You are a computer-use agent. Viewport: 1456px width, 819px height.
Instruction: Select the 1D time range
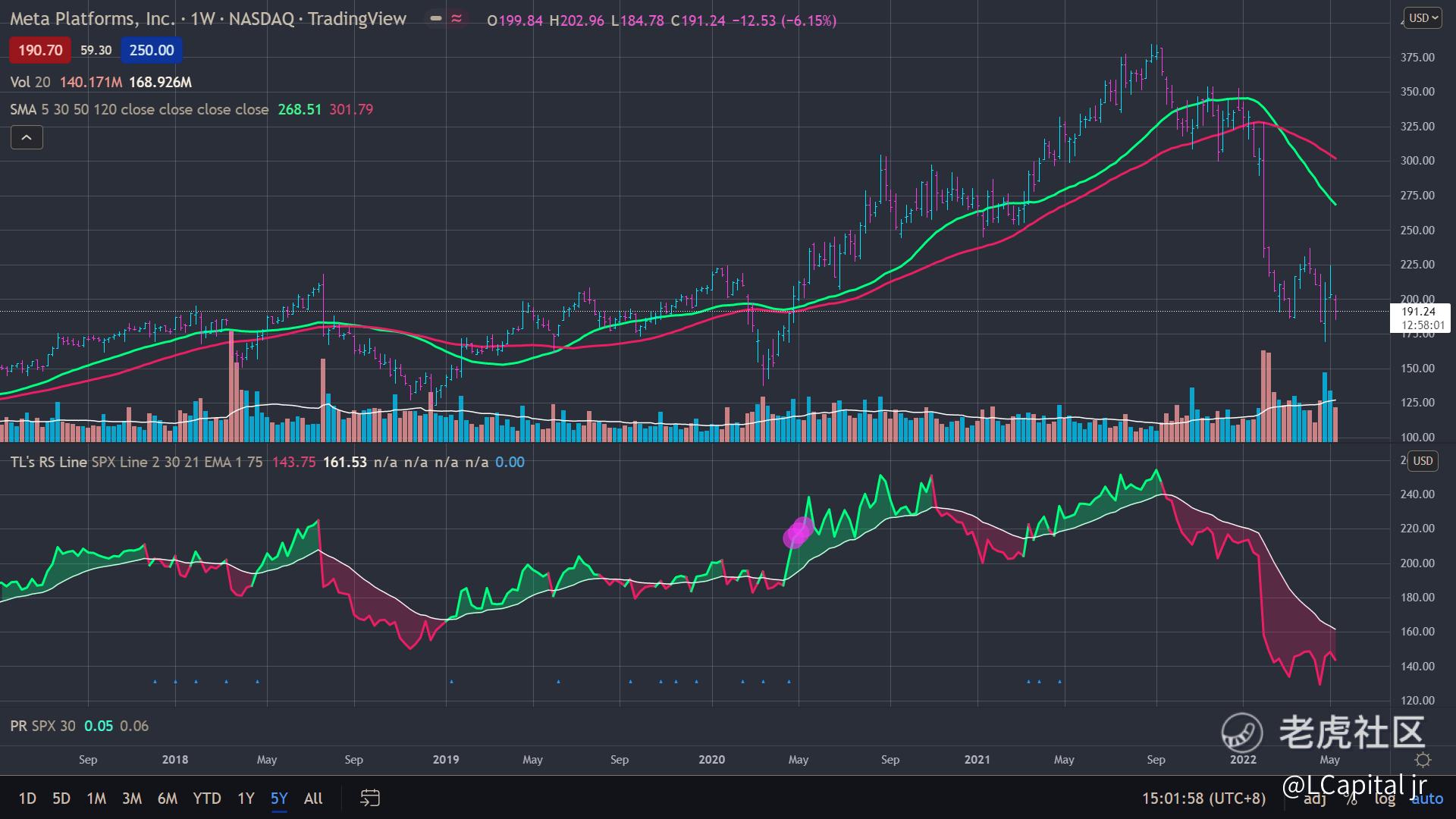click(27, 798)
